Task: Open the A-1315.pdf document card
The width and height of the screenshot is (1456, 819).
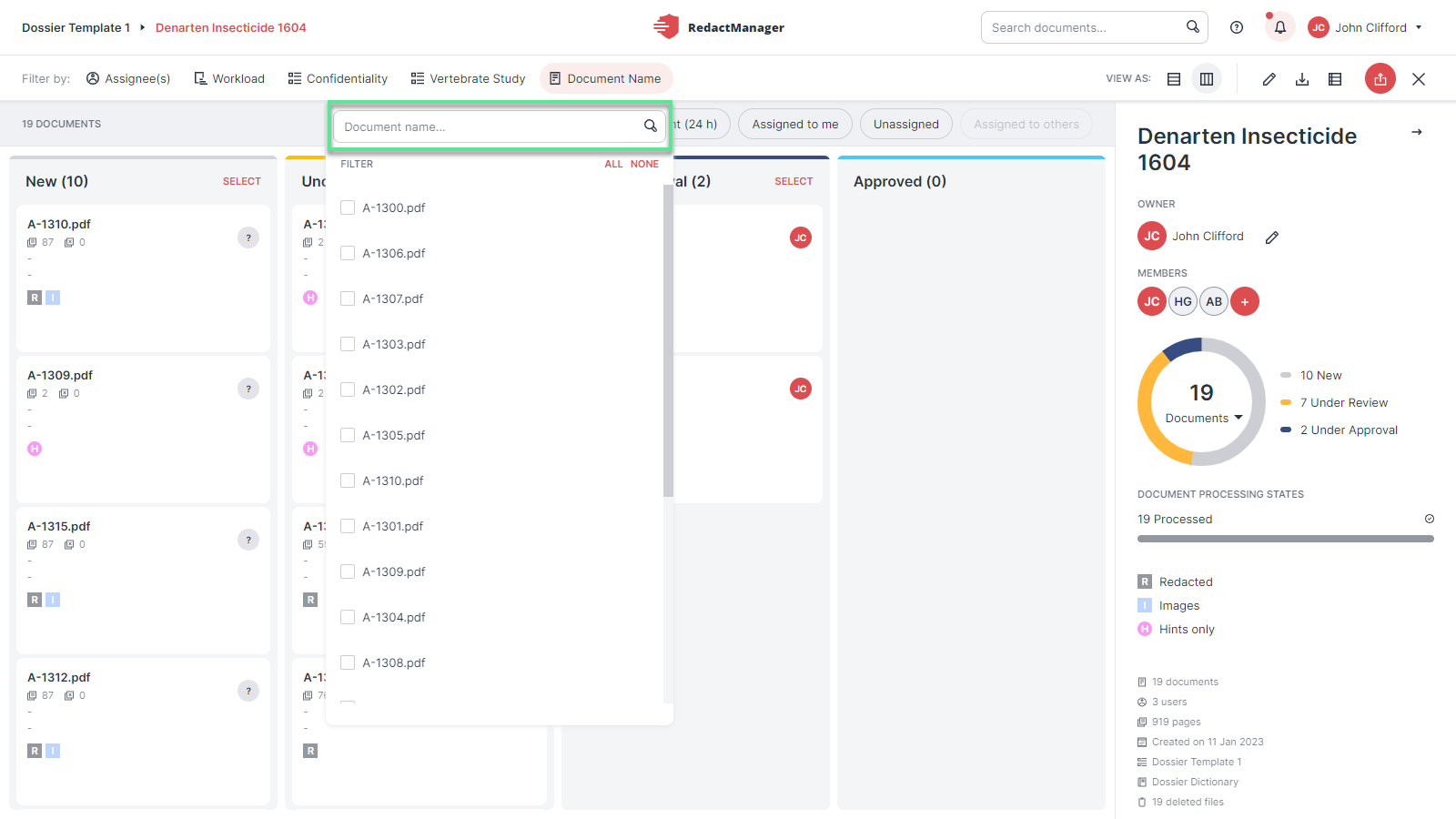Action: (x=143, y=581)
